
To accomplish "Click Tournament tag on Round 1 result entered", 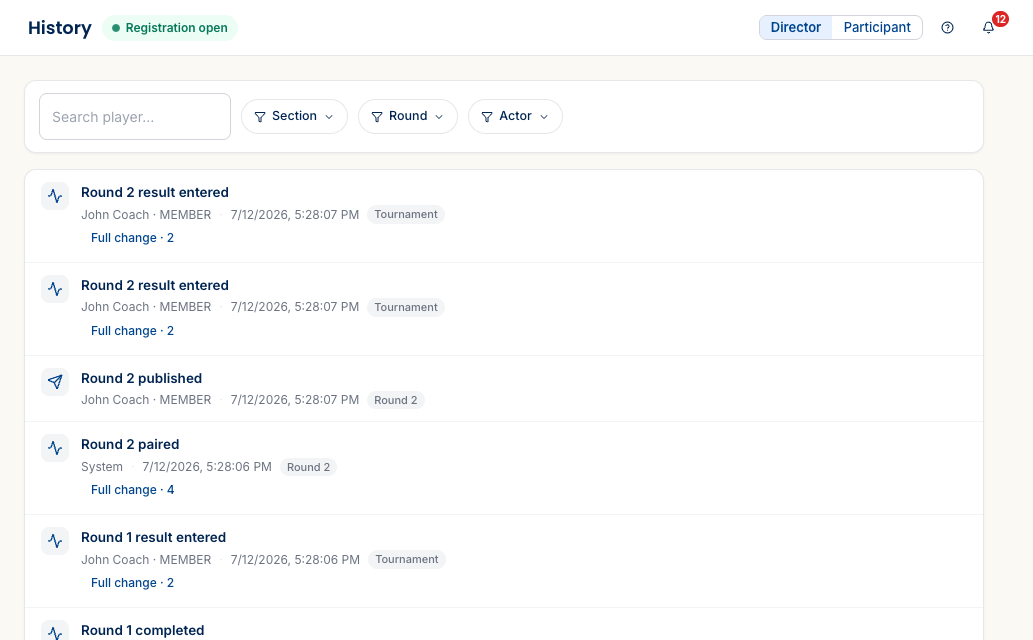I will coord(406,560).
